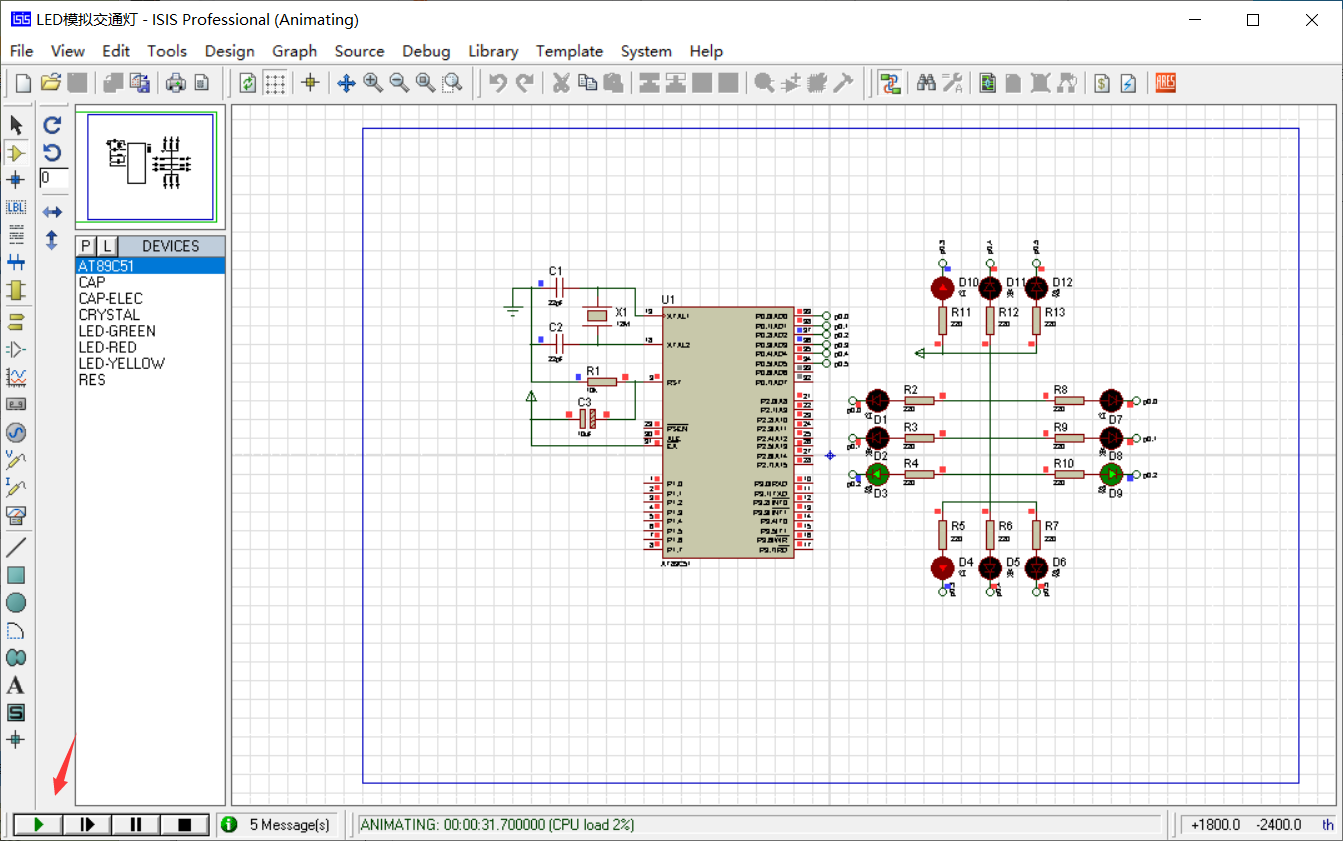The image size is (1343, 841).
Task: Click the P pick devices button
Action: (86, 246)
